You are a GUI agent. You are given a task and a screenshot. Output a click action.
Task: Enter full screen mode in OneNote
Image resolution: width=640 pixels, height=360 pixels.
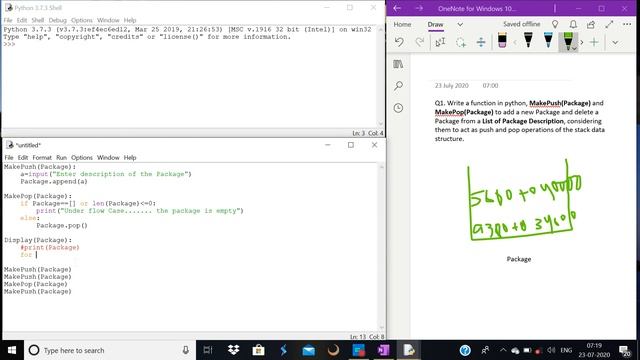click(x=609, y=24)
